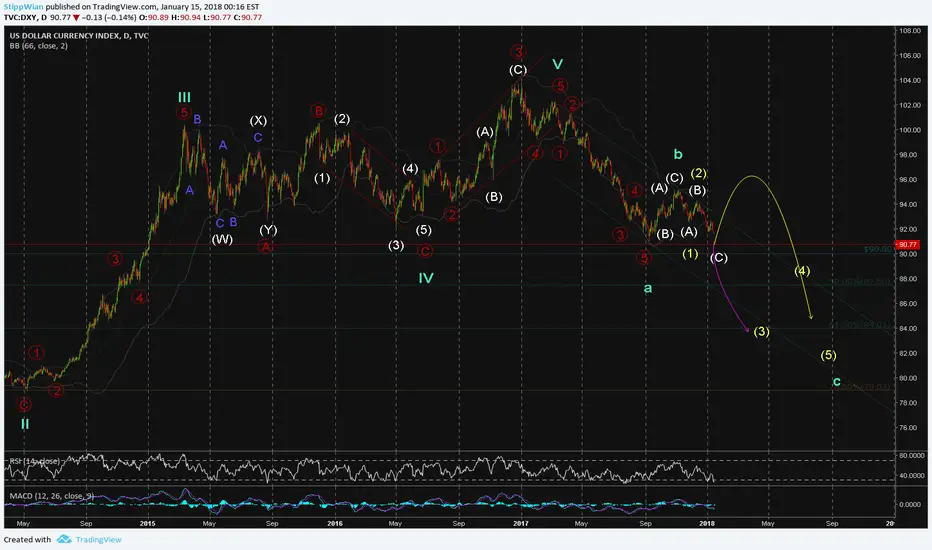Select the cyan II wave label
The width and height of the screenshot is (932, 550).
pyautogui.click(x=25, y=424)
